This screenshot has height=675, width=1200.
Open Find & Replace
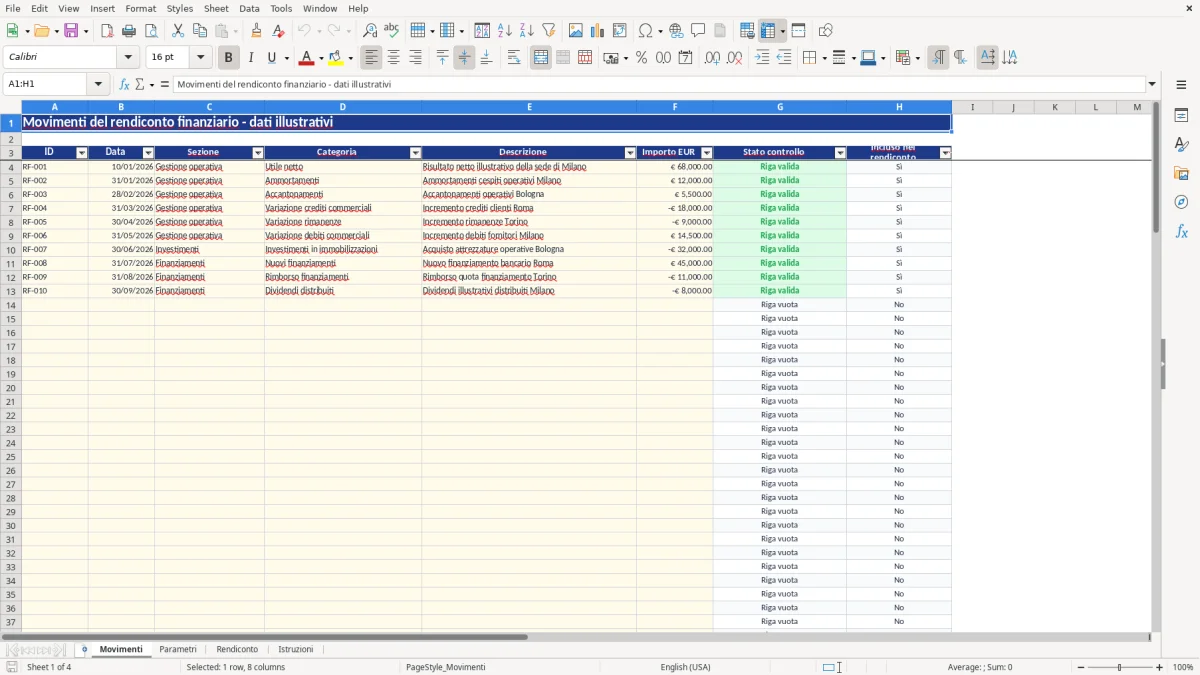point(370,31)
